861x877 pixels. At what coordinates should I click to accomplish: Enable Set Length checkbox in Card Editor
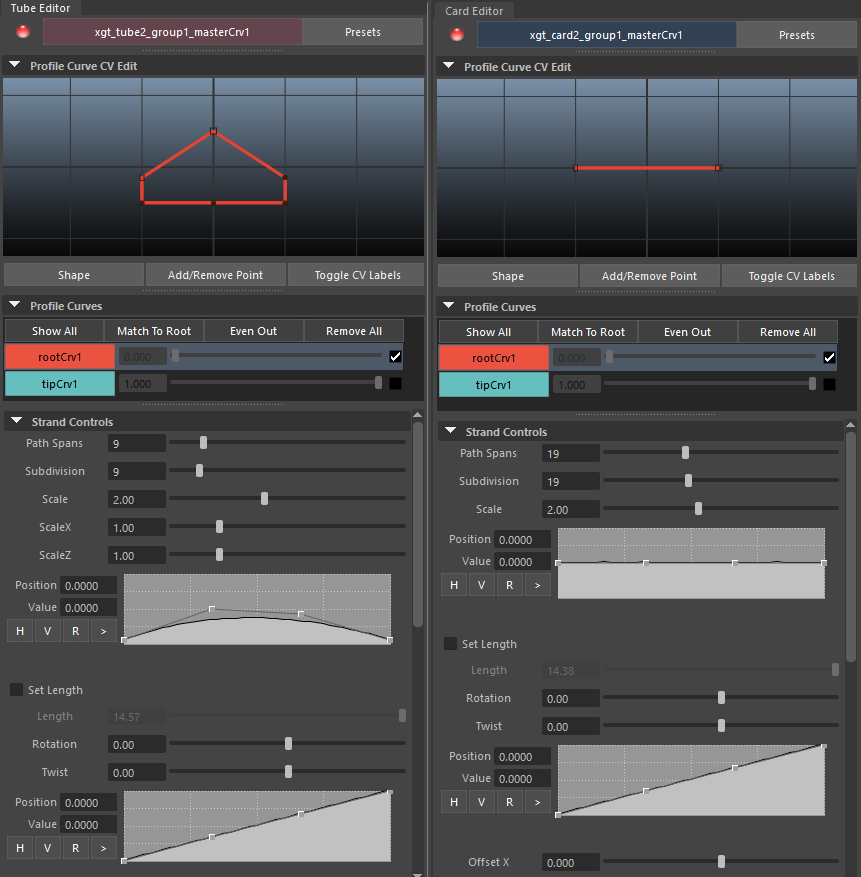coord(451,644)
